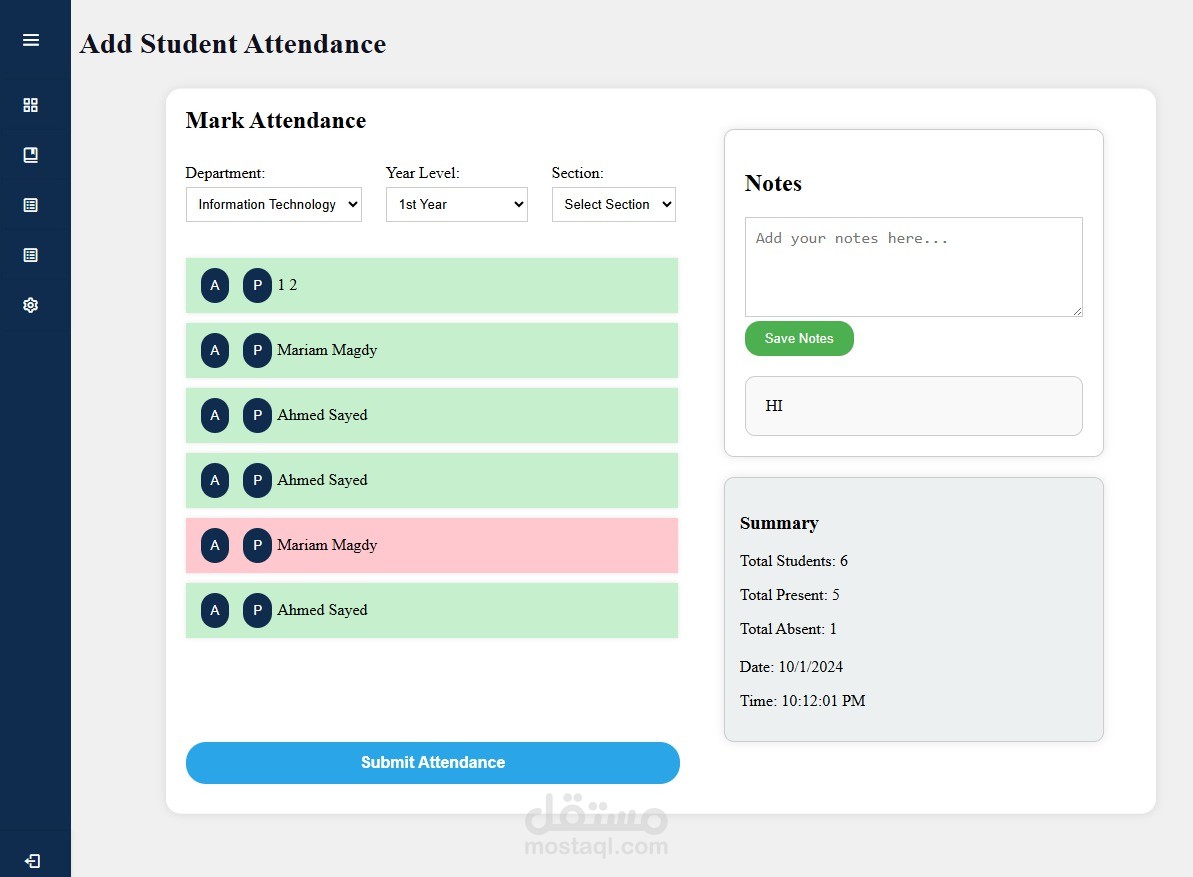
Task: Click Mariam Magdy name in green row
Action: pyautogui.click(x=327, y=351)
